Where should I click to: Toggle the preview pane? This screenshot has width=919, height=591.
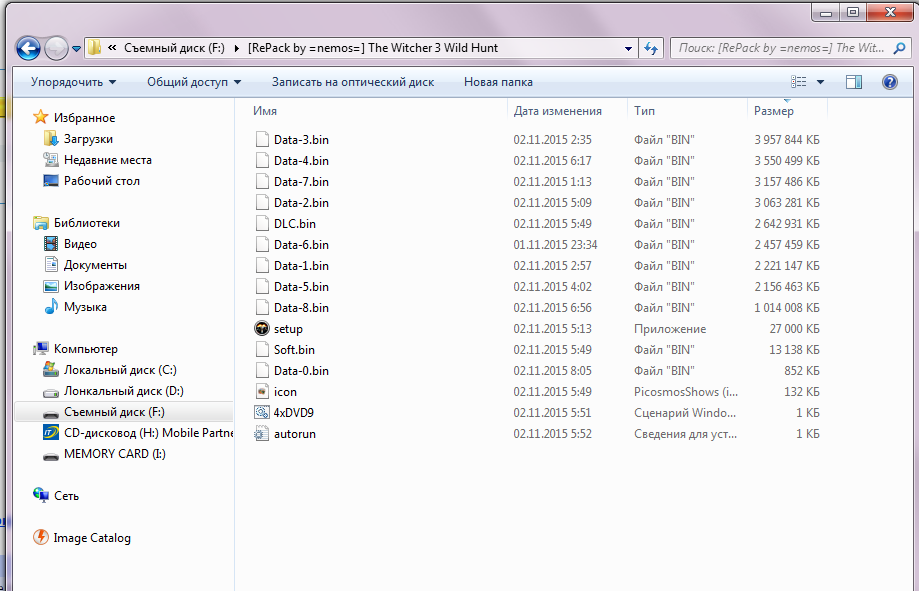pyautogui.click(x=854, y=82)
